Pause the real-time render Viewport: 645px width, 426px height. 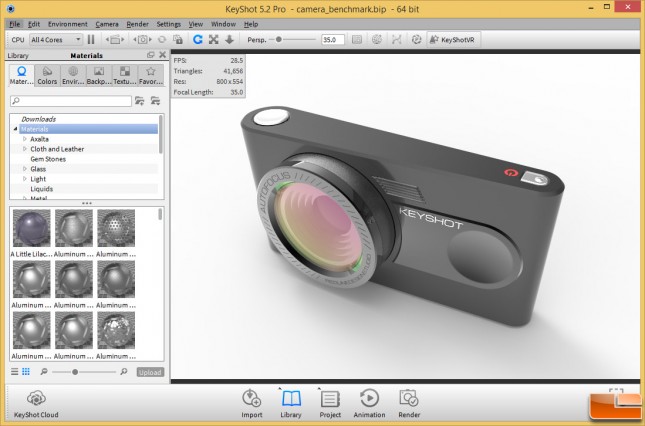click(x=91, y=39)
